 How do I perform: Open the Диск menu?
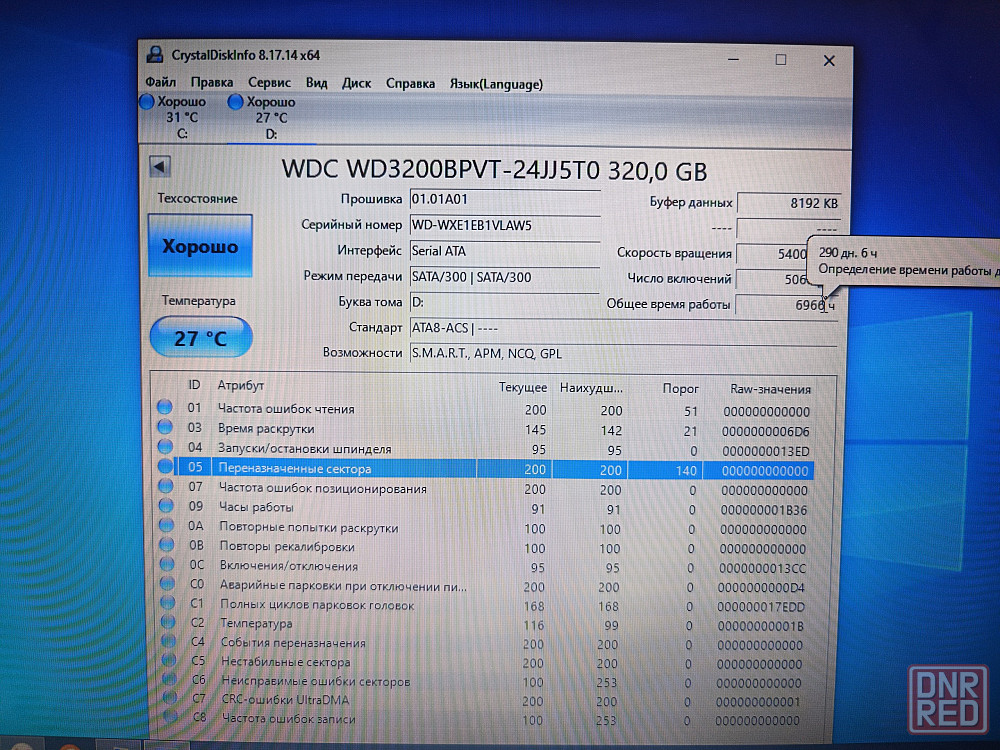357,84
